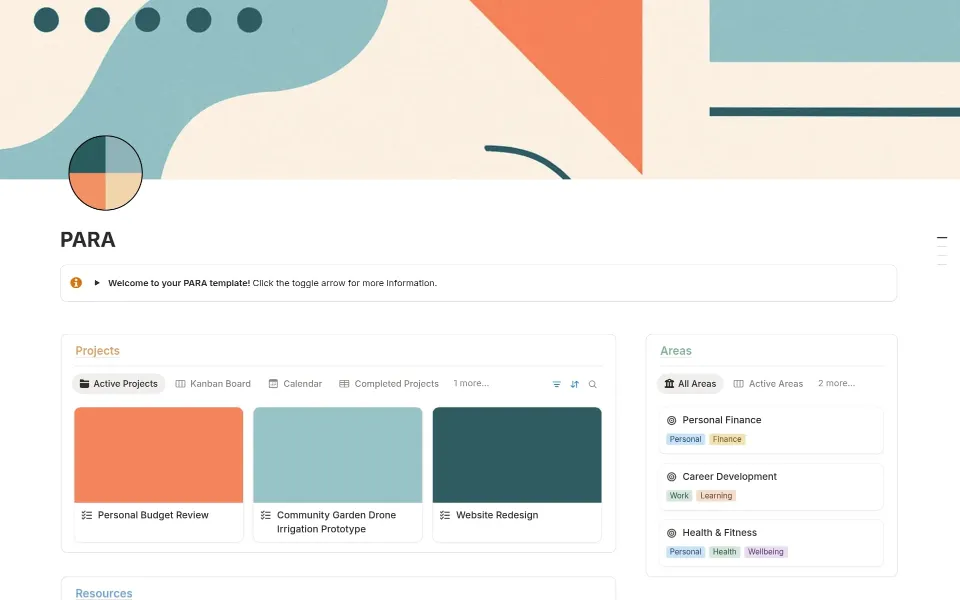Screen dimensions: 960x600
Task: Click checklist icon beside Community Garden Drone
Action: click(x=266, y=516)
